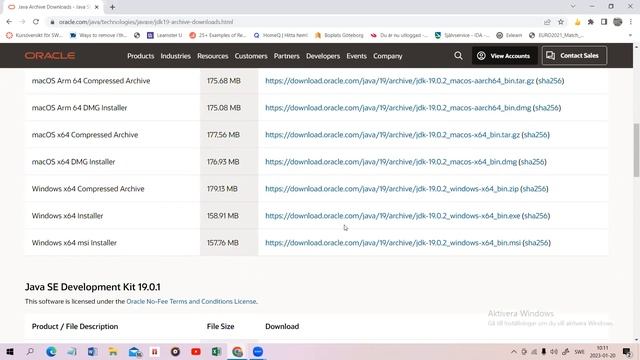Open YouTube app from taskbar
This screenshot has height=360, width=640.
pos(196,351)
